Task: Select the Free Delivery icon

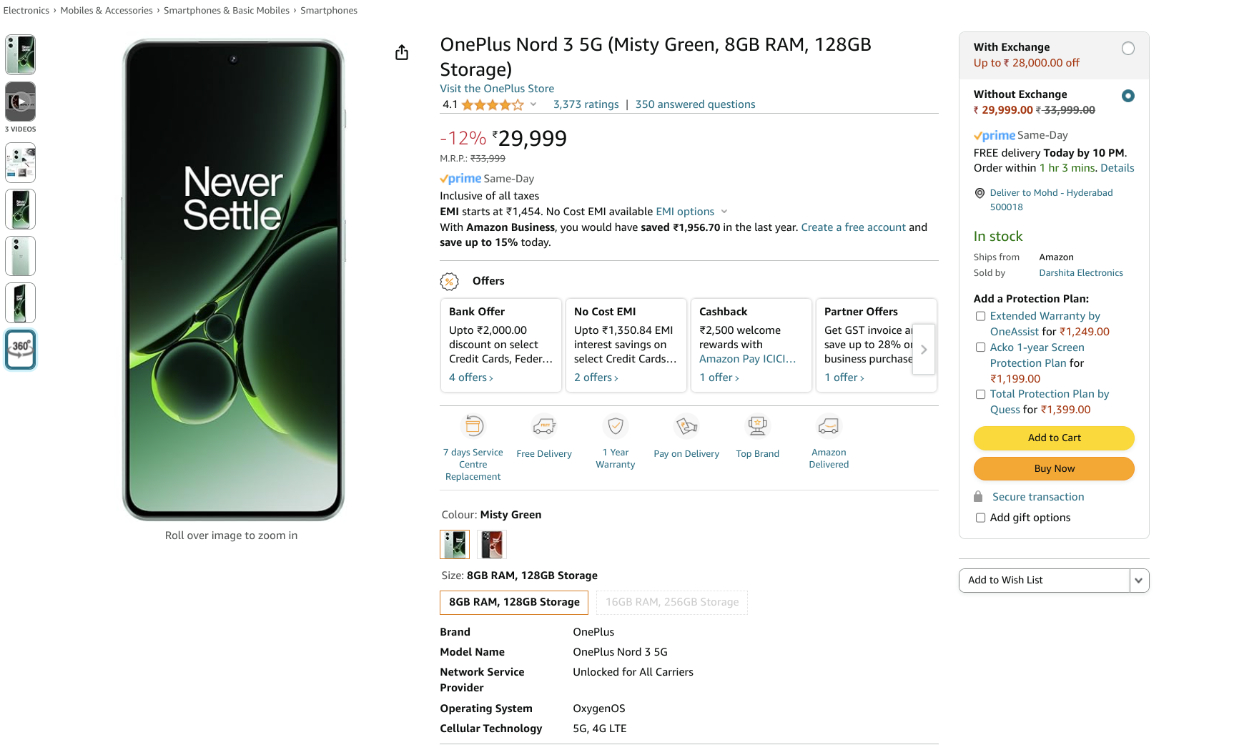Action: (x=543, y=426)
